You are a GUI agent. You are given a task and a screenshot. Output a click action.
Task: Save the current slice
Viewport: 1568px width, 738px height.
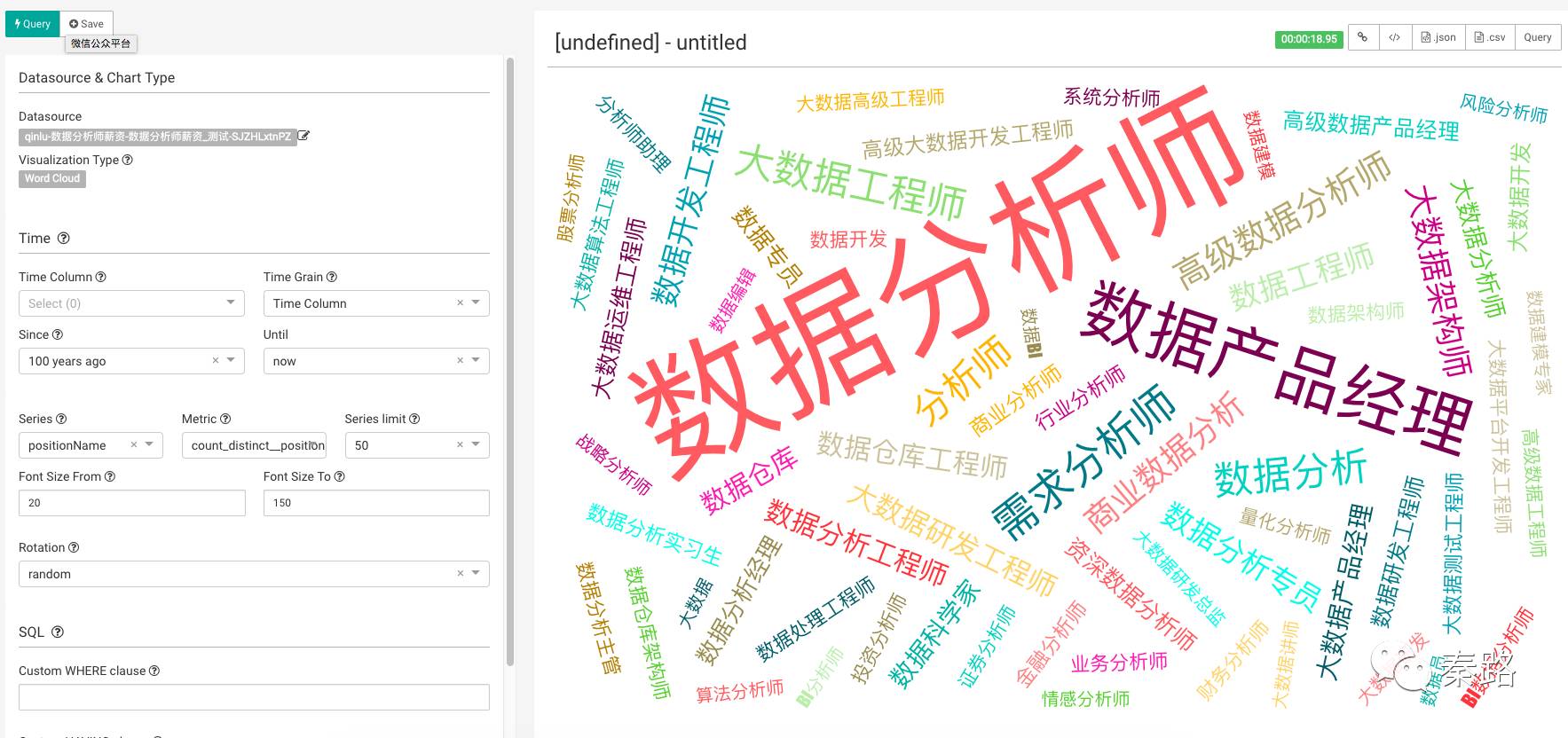[87, 24]
